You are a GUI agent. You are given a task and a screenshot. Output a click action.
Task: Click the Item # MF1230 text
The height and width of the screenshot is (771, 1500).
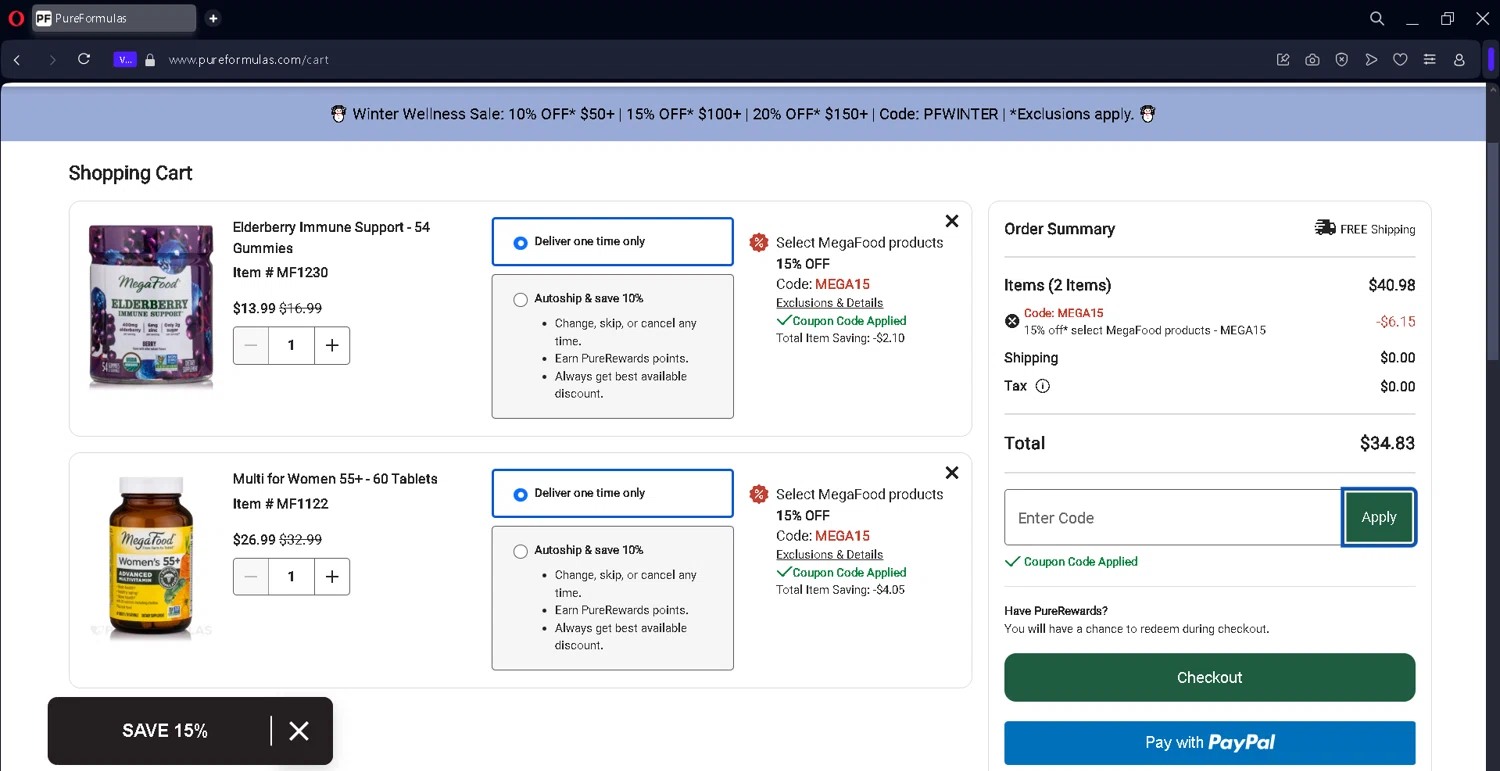pyautogui.click(x=280, y=273)
